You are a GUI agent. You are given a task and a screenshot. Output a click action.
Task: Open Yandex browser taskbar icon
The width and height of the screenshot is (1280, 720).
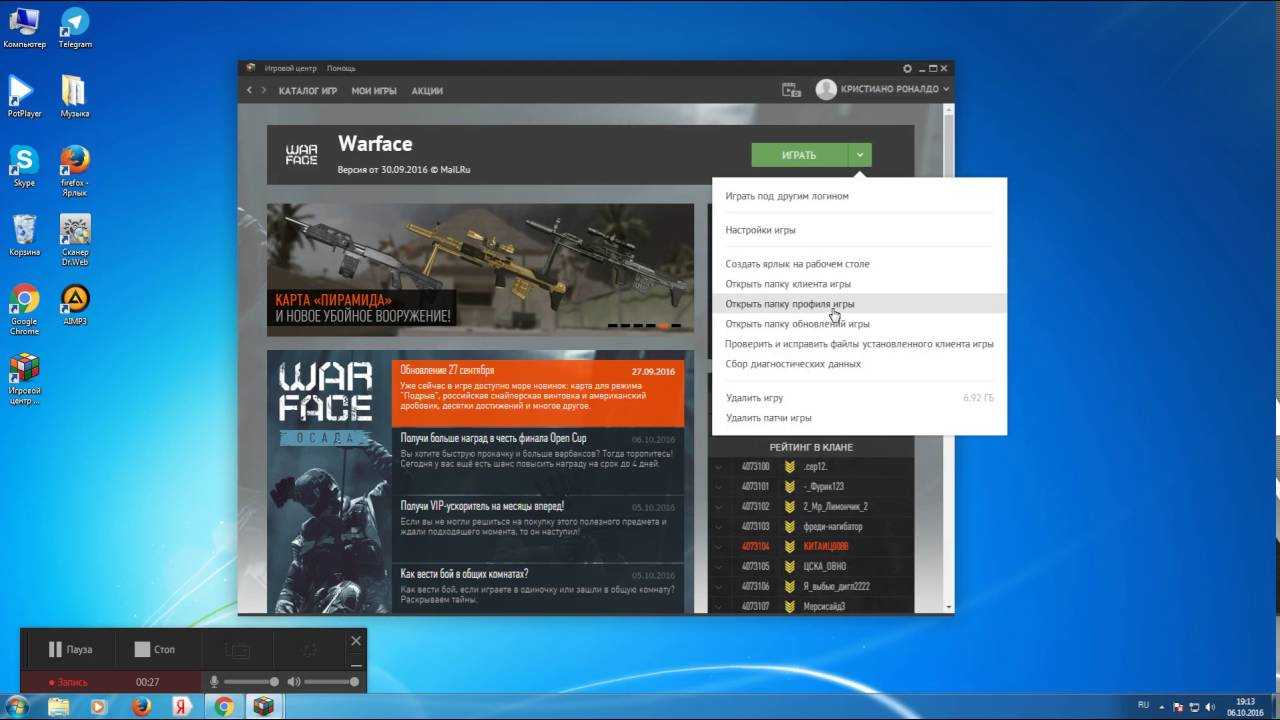pyautogui.click(x=181, y=706)
